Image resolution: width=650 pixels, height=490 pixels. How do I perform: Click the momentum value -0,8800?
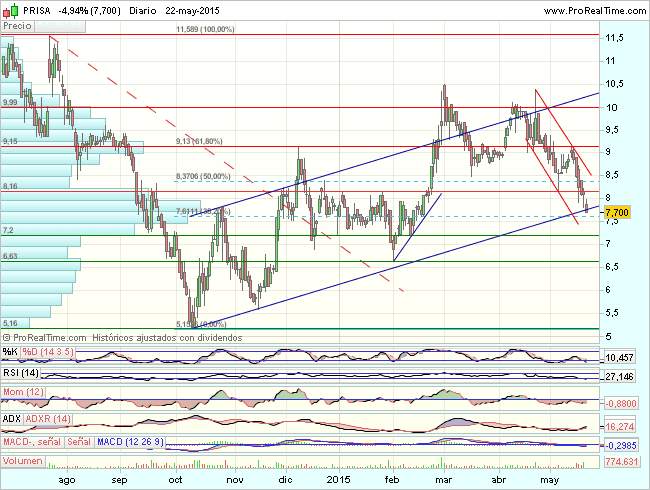(621, 403)
